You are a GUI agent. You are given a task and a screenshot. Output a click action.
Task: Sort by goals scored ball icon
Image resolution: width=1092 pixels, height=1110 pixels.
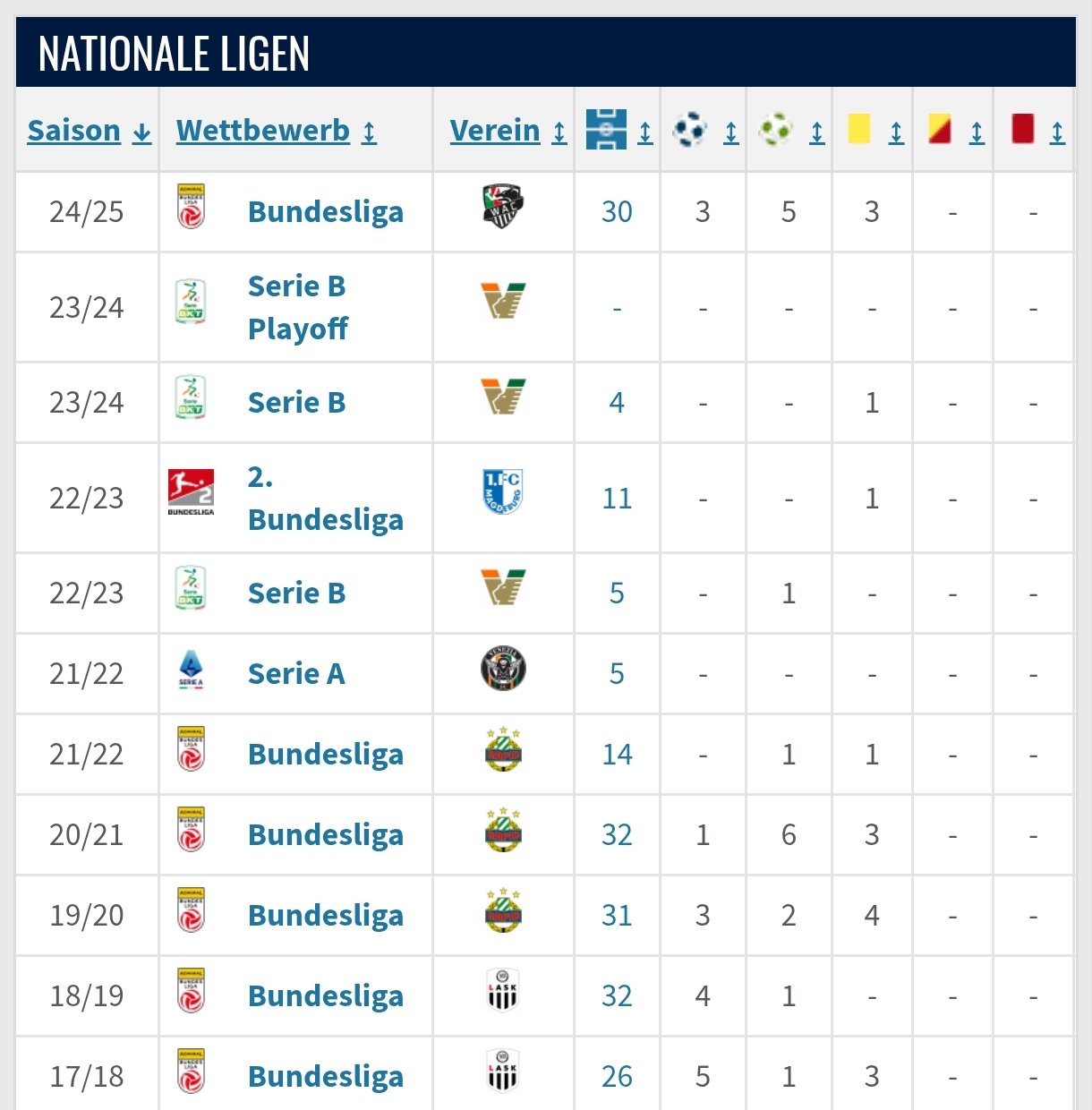tap(689, 130)
